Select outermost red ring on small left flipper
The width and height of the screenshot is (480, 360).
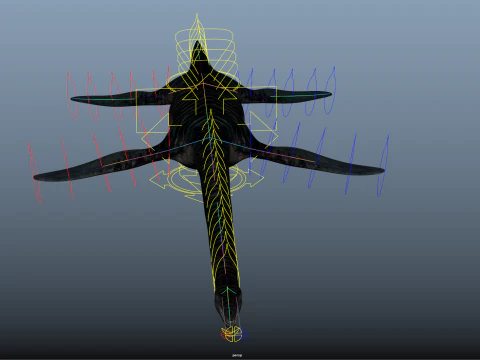(x=72, y=96)
